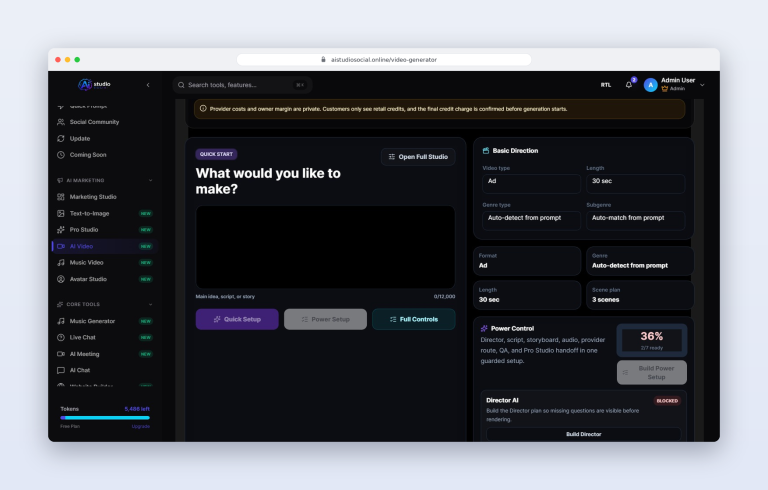The width and height of the screenshot is (768, 490).
Task: Click the AI Meeting camera icon
Action: click(x=61, y=354)
